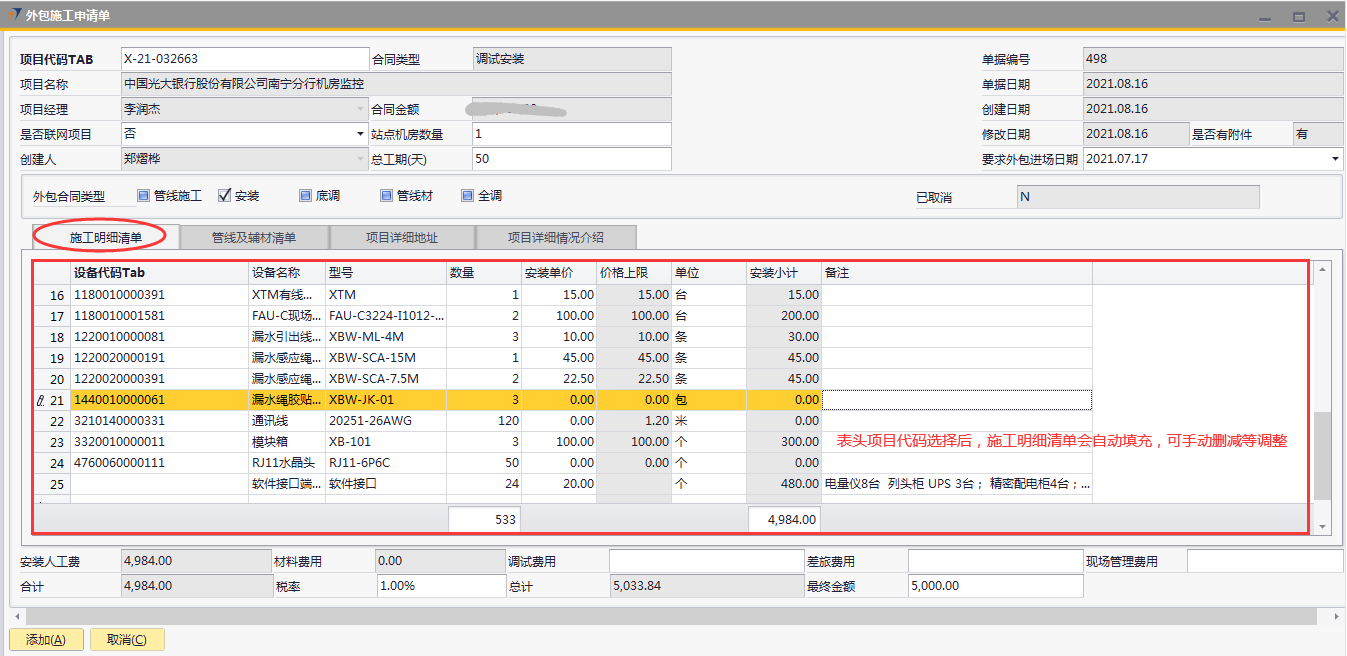Click the grid's scroll down arrow
Screen dimensions: 1347x656
(x=1322, y=526)
